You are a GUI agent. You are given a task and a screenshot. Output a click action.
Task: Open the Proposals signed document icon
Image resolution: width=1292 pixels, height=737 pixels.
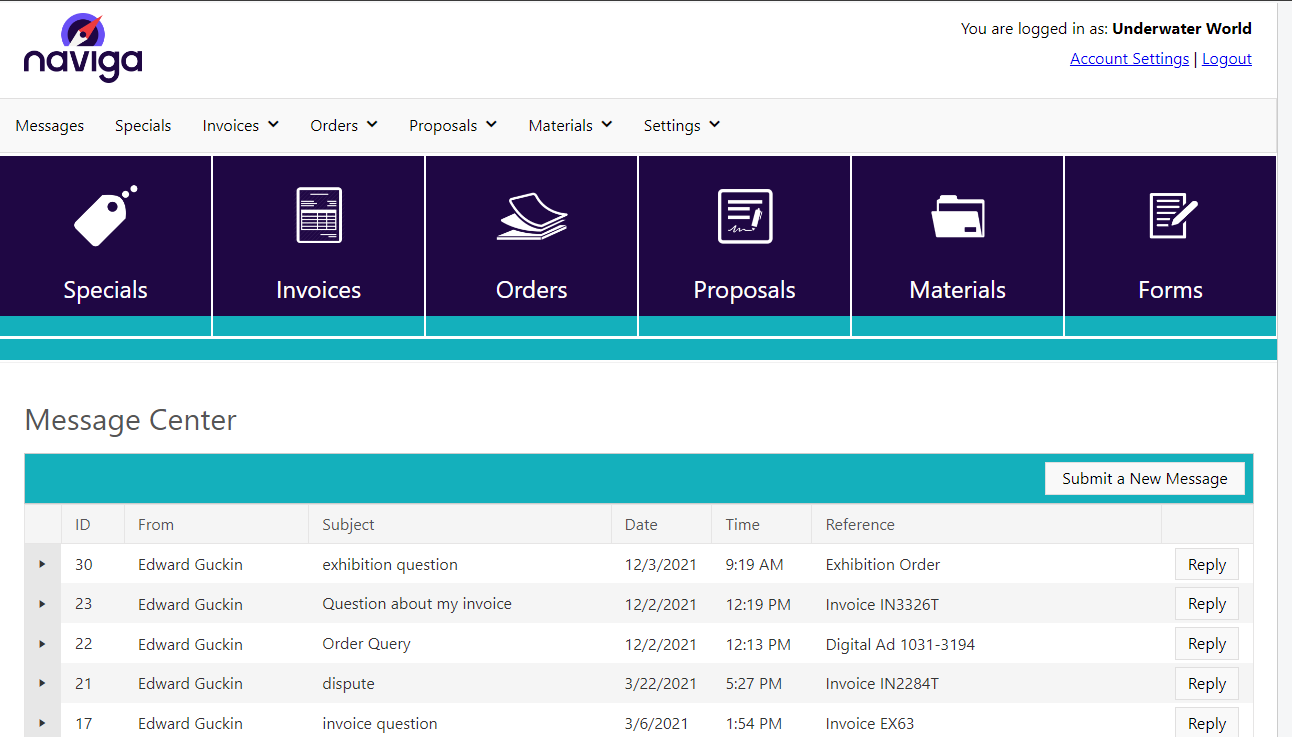[x=745, y=216]
